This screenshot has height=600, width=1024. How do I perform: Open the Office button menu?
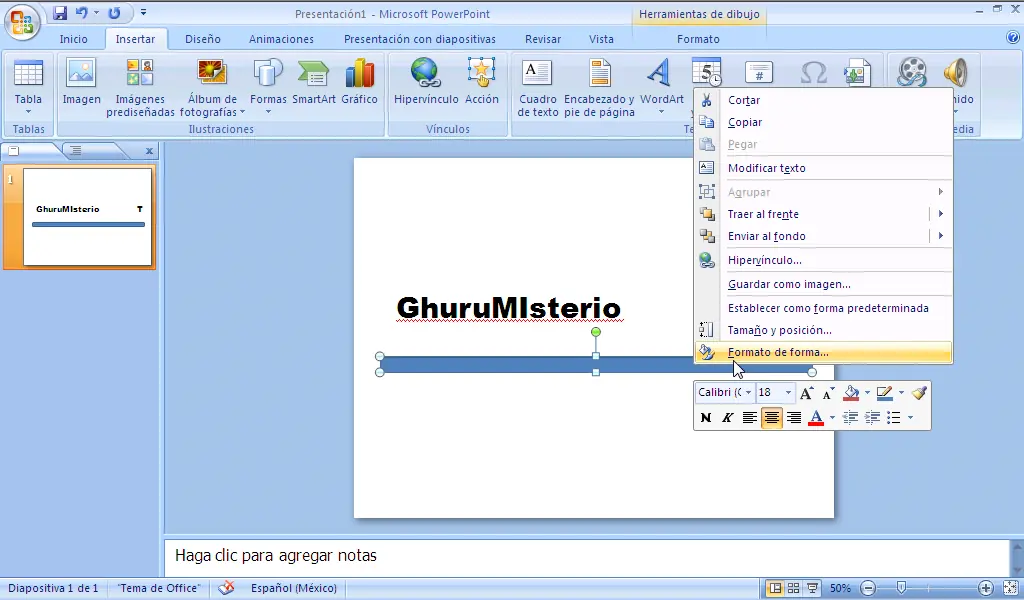pyautogui.click(x=22, y=22)
